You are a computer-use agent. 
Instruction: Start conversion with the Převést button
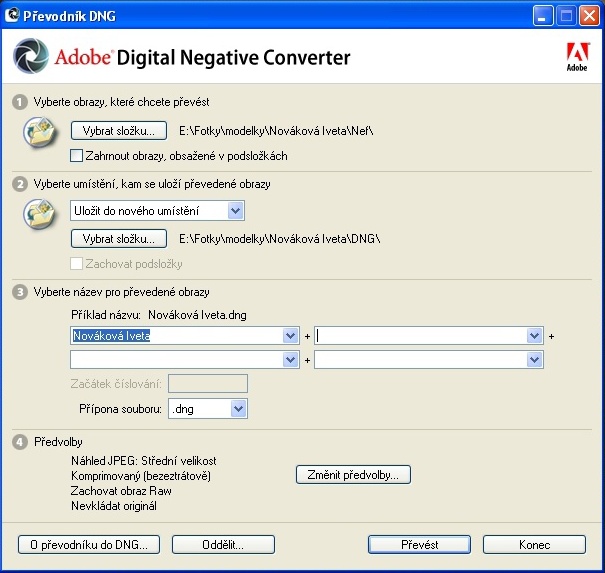coord(418,544)
